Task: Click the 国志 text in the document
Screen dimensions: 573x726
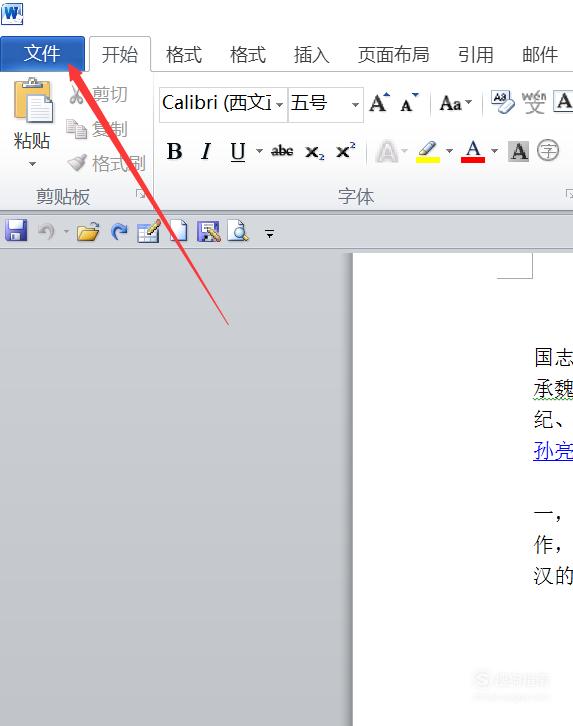Action: [x=553, y=357]
